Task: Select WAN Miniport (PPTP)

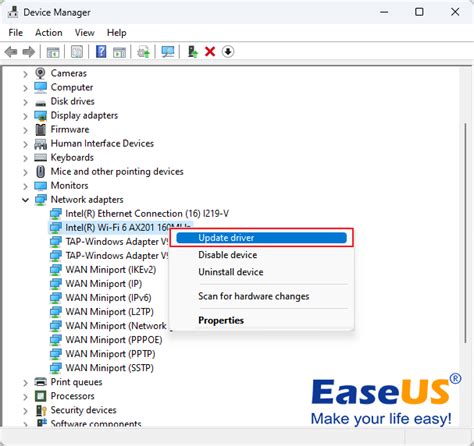Action: (x=110, y=354)
